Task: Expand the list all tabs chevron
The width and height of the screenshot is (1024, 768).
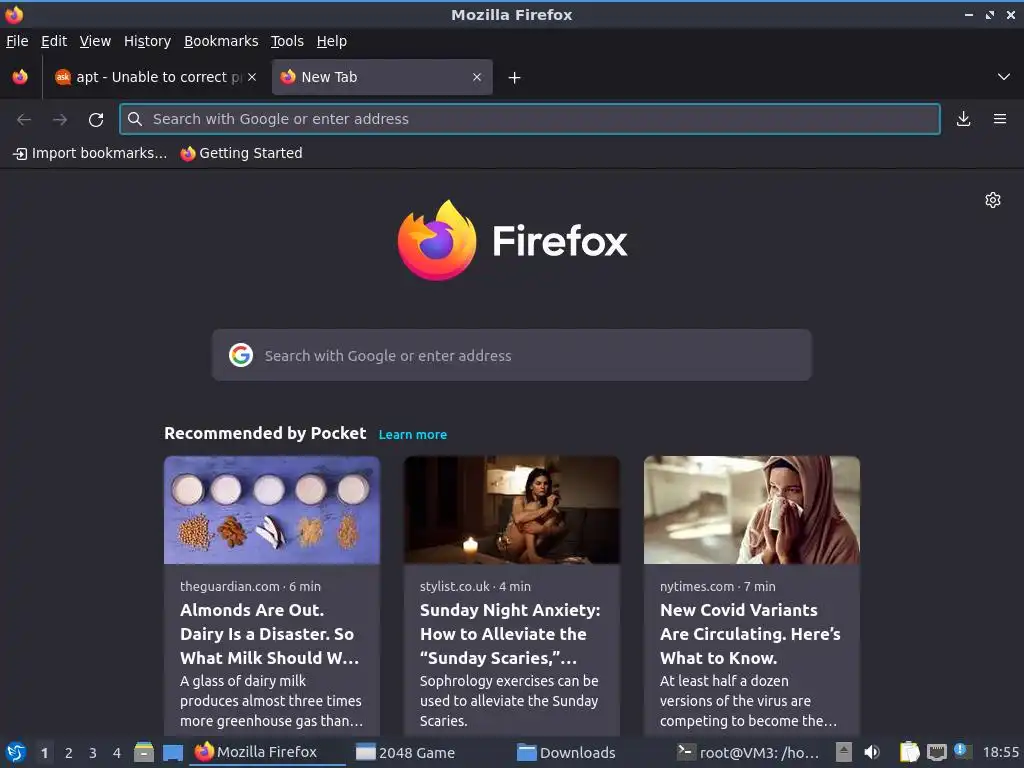Action: pyautogui.click(x=1004, y=77)
